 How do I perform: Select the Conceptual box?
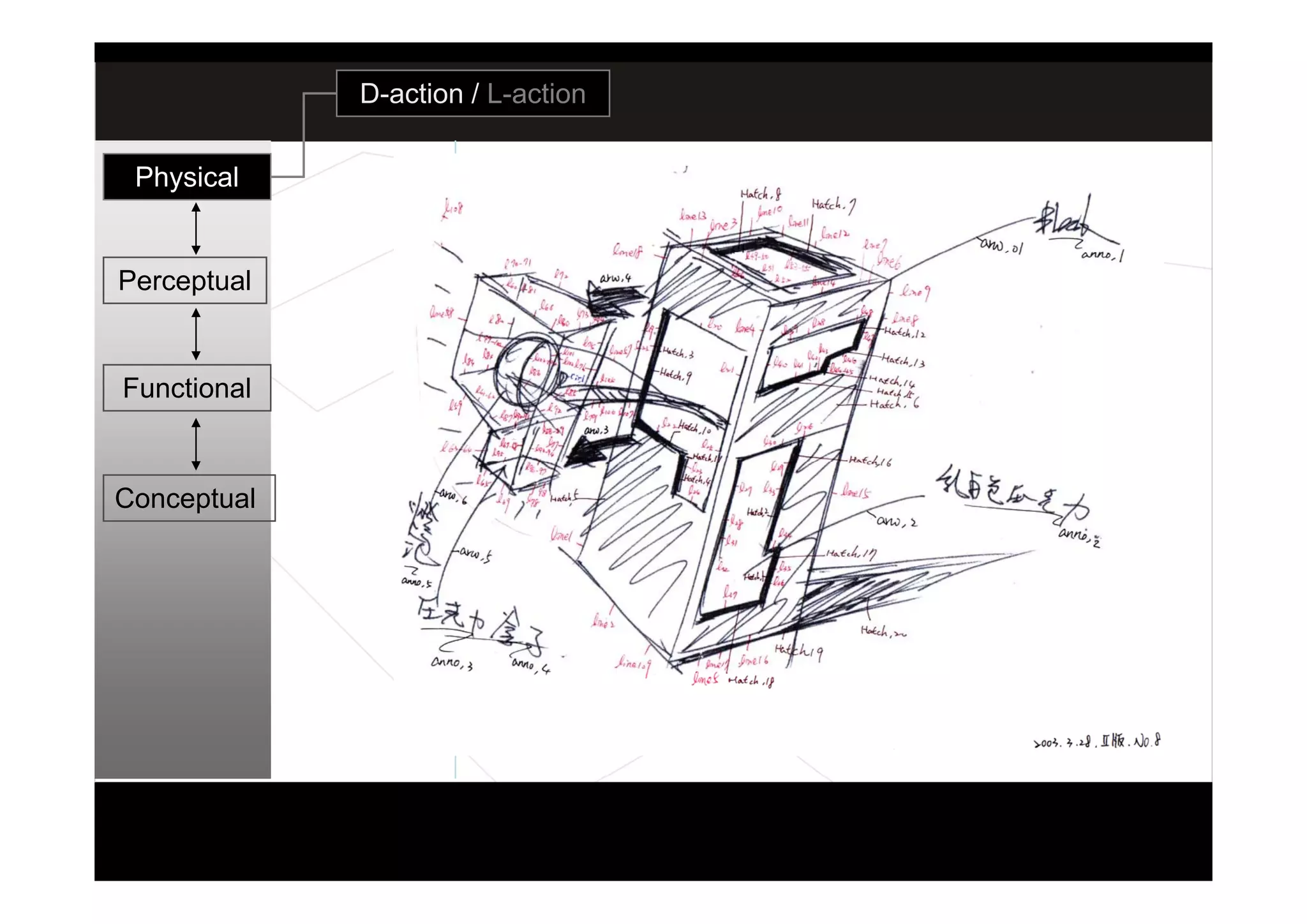[x=188, y=498]
